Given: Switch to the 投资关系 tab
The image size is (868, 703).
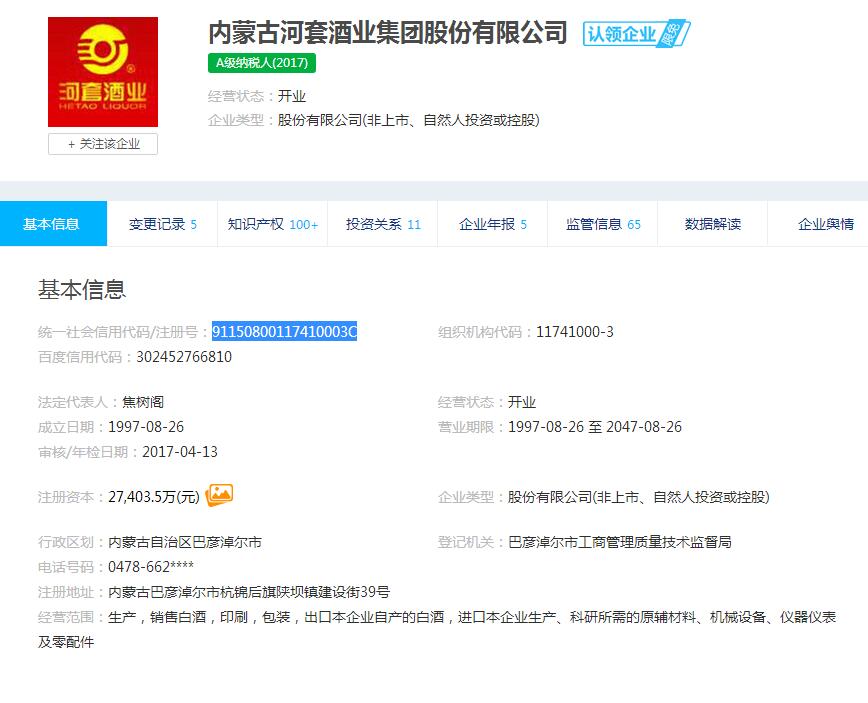Looking at the screenshot, I should click(383, 224).
